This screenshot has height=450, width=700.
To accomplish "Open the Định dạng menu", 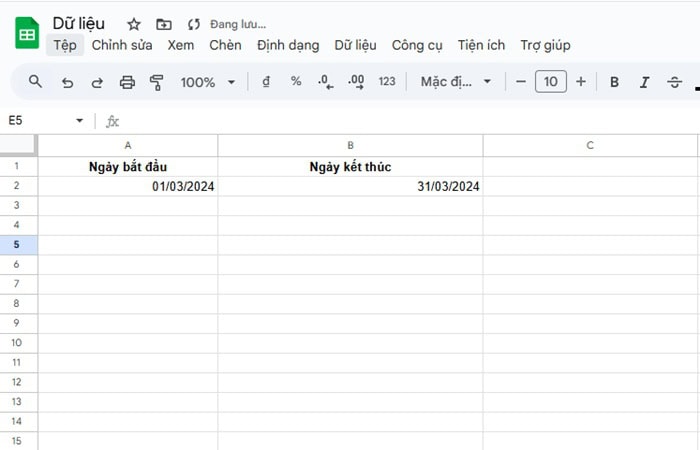I will pyautogui.click(x=288, y=45).
